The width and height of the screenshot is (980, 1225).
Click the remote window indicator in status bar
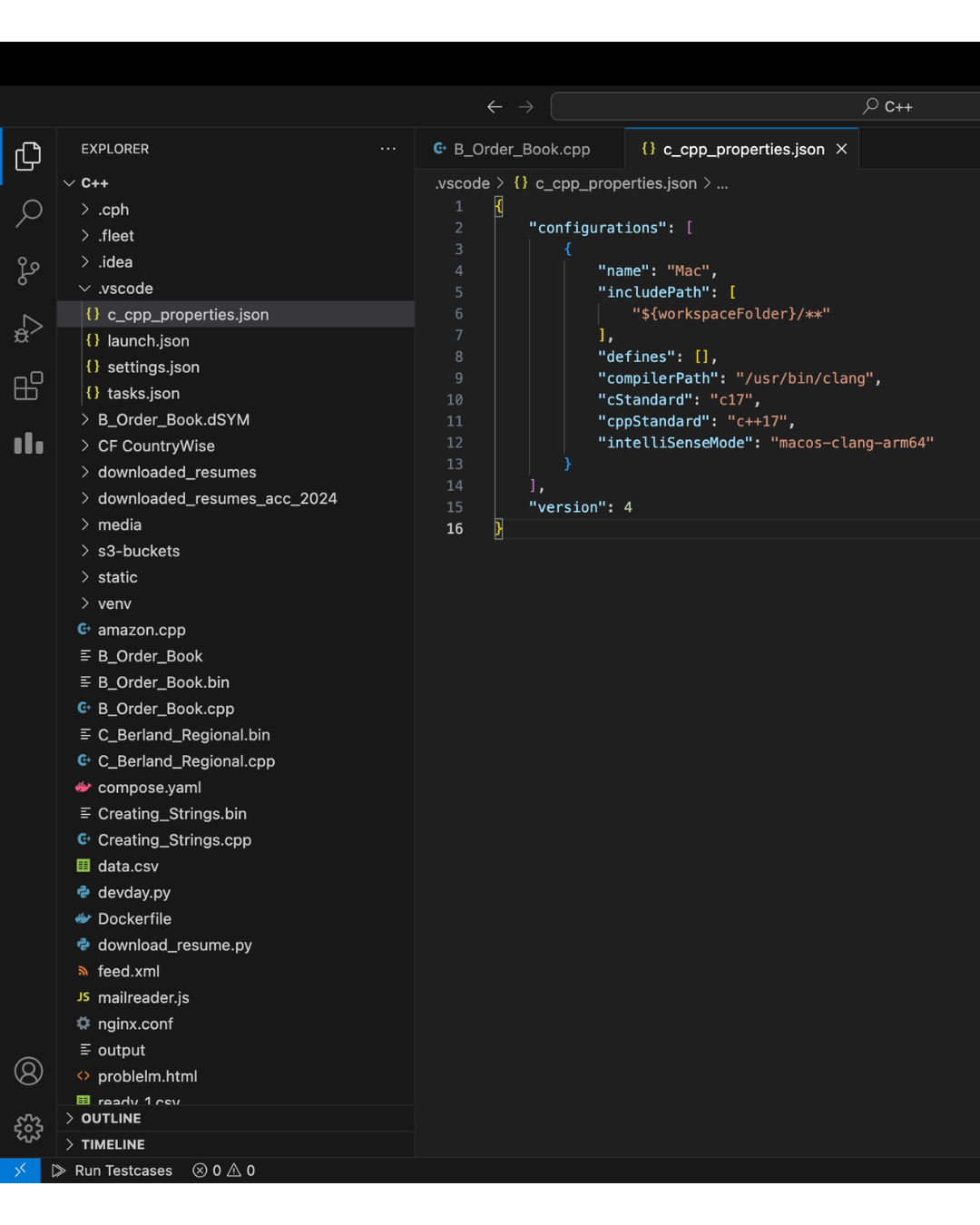pyautogui.click(x=20, y=1171)
